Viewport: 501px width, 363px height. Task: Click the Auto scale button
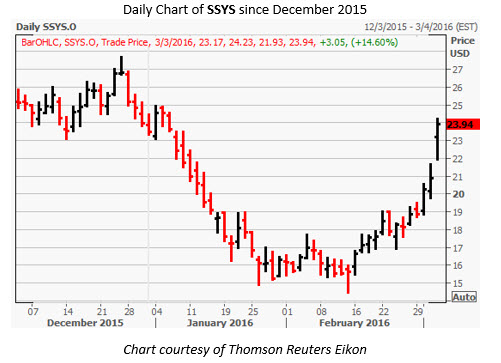pyautogui.click(x=464, y=297)
